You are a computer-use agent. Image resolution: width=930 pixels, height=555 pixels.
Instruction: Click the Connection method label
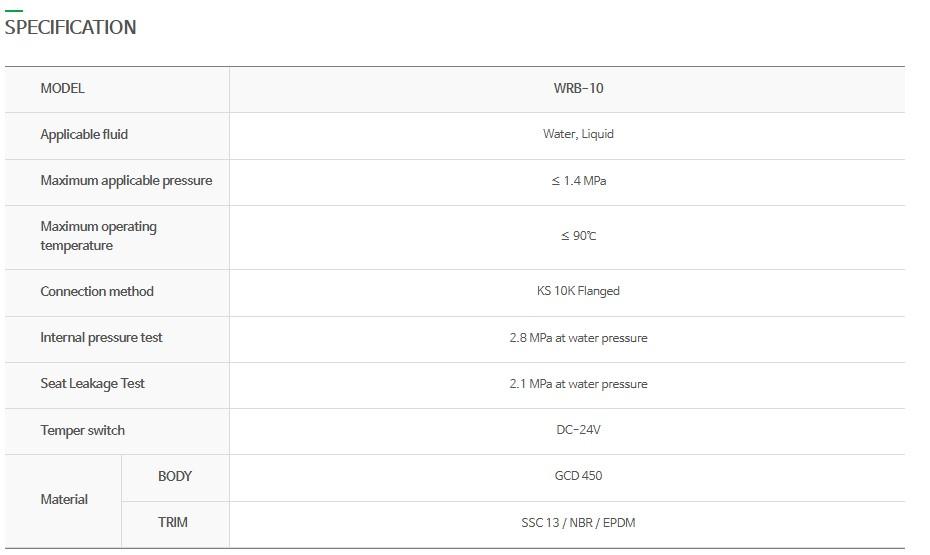[97, 292]
